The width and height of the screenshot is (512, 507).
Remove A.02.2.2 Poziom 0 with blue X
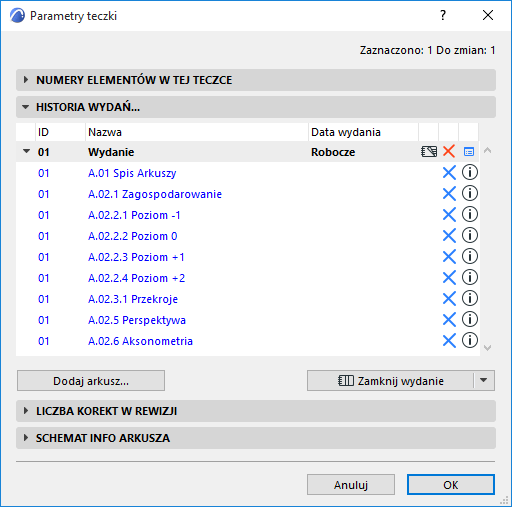(x=449, y=236)
